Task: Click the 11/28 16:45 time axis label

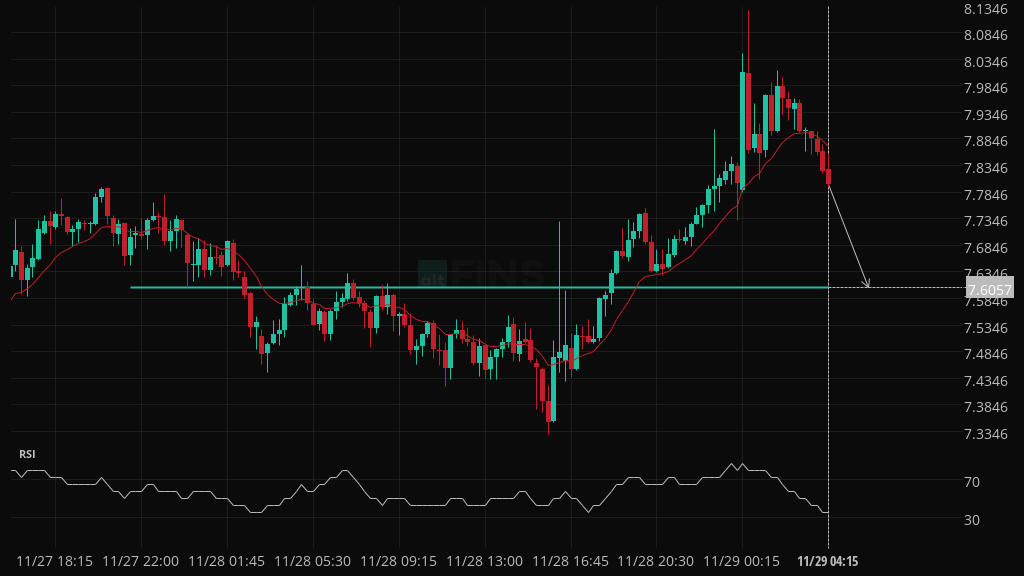Action: tap(570, 561)
